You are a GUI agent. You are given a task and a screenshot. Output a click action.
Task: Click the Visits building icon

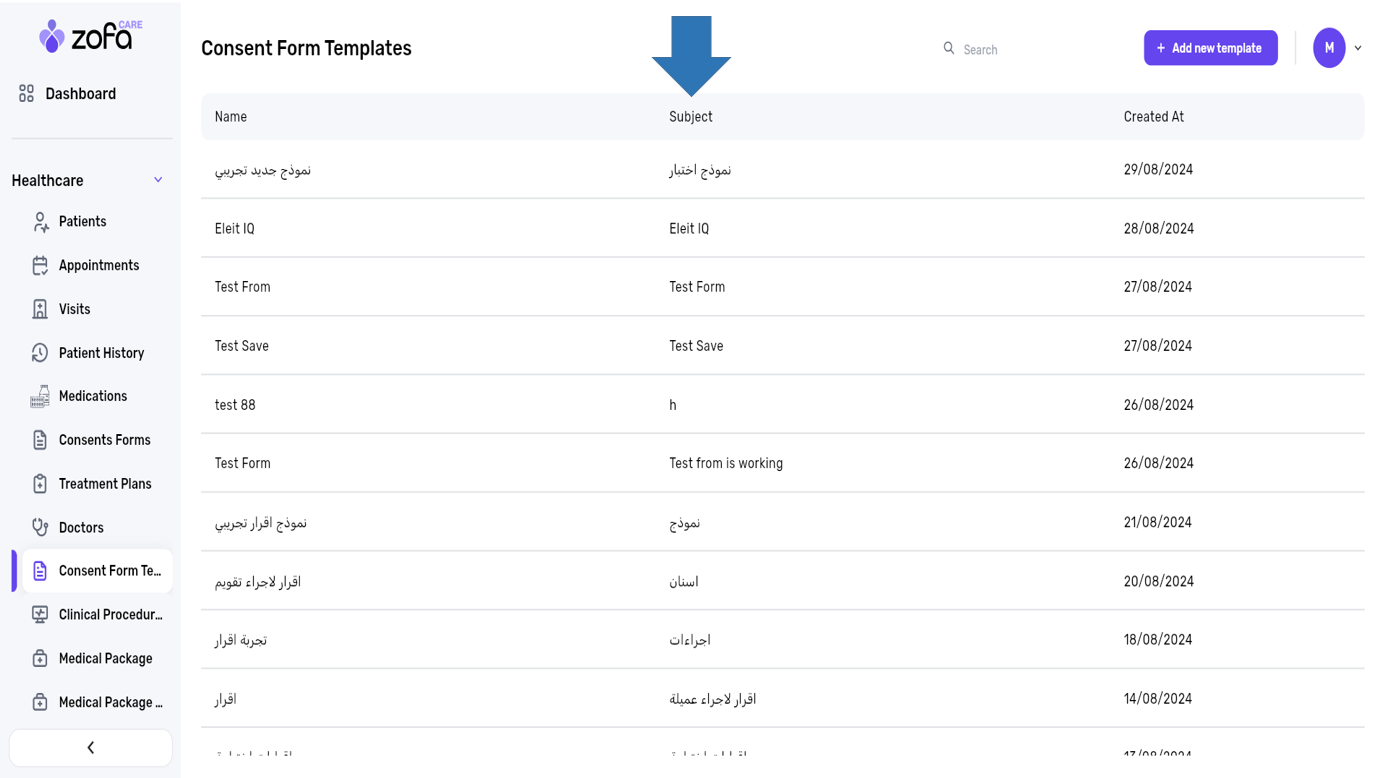[40, 309]
